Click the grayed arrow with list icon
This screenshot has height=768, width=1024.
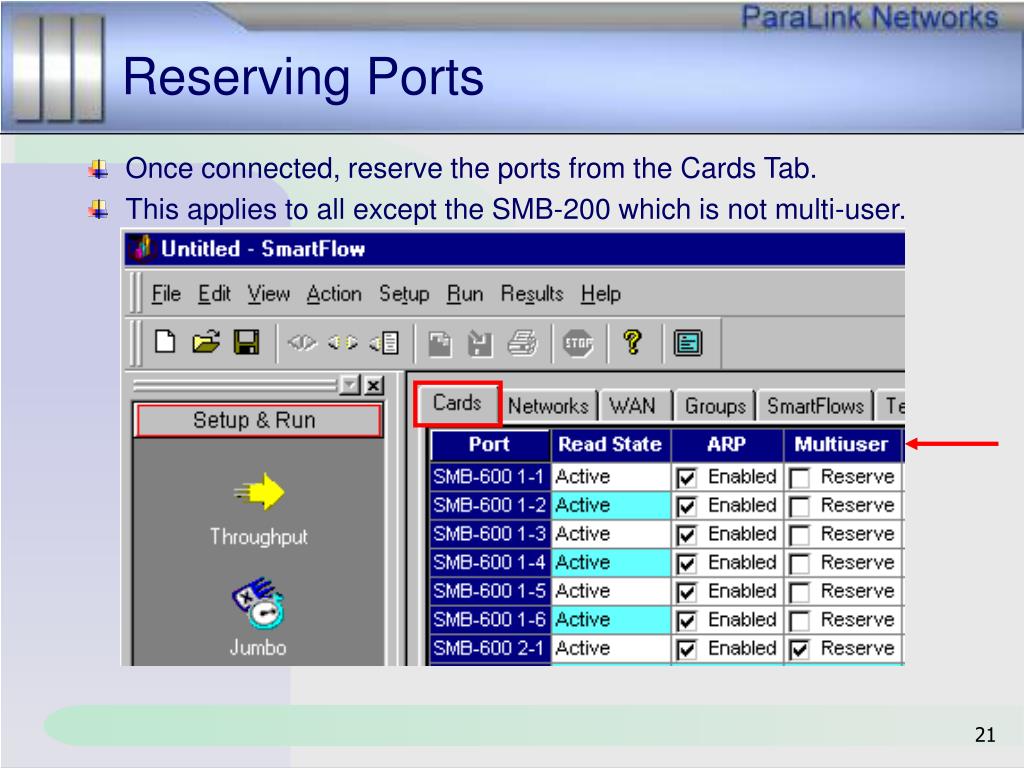pyautogui.click(x=384, y=343)
